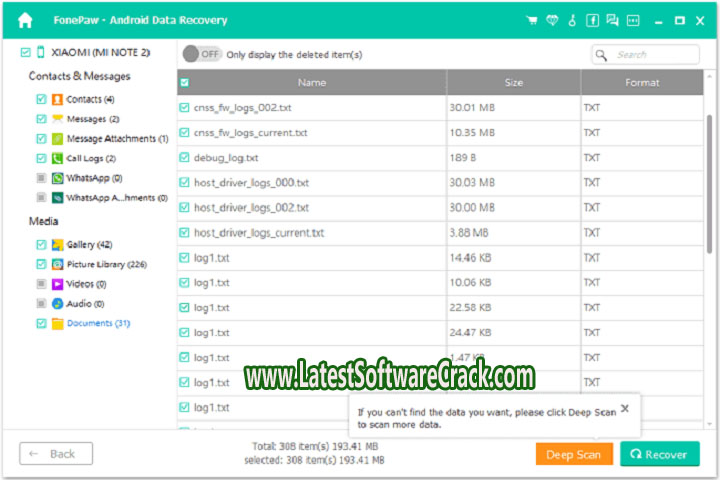The height and width of the screenshot is (480, 720).
Task: Uncheck the Call Logs (2) checkbox
Action: (x=41, y=158)
